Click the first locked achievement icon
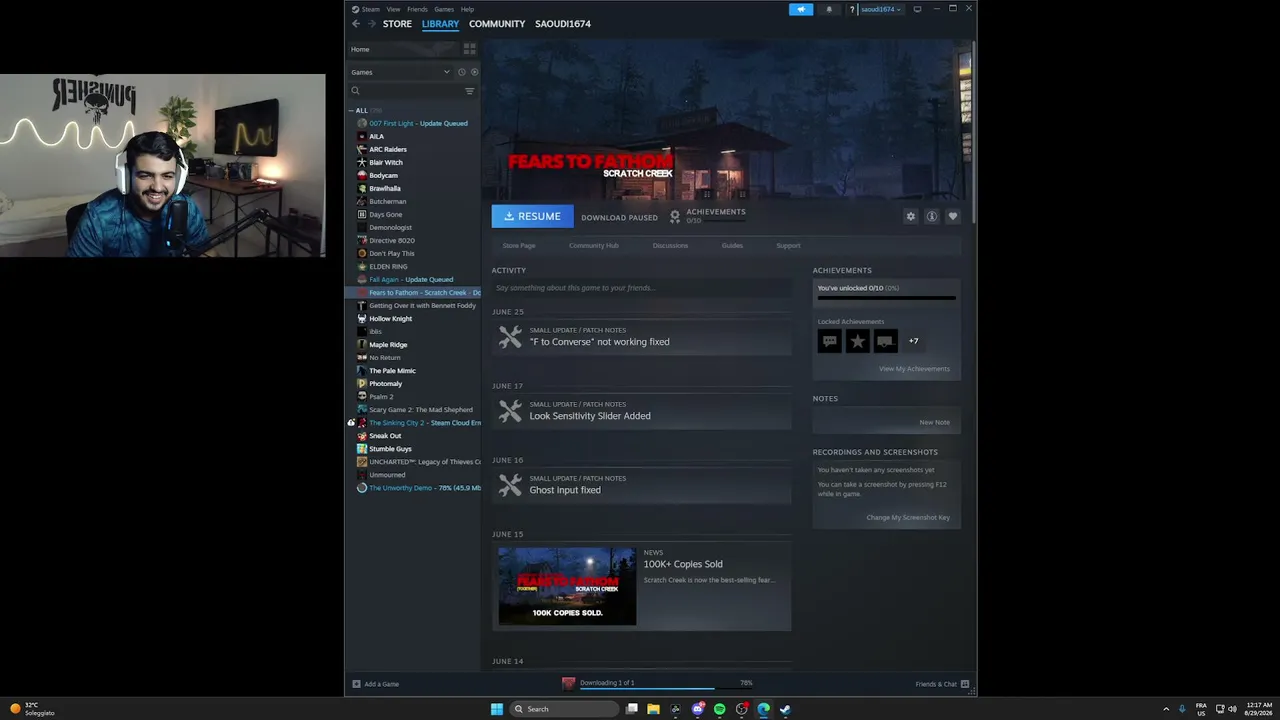Screen dimensions: 1280x720 (x=829, y=341)
